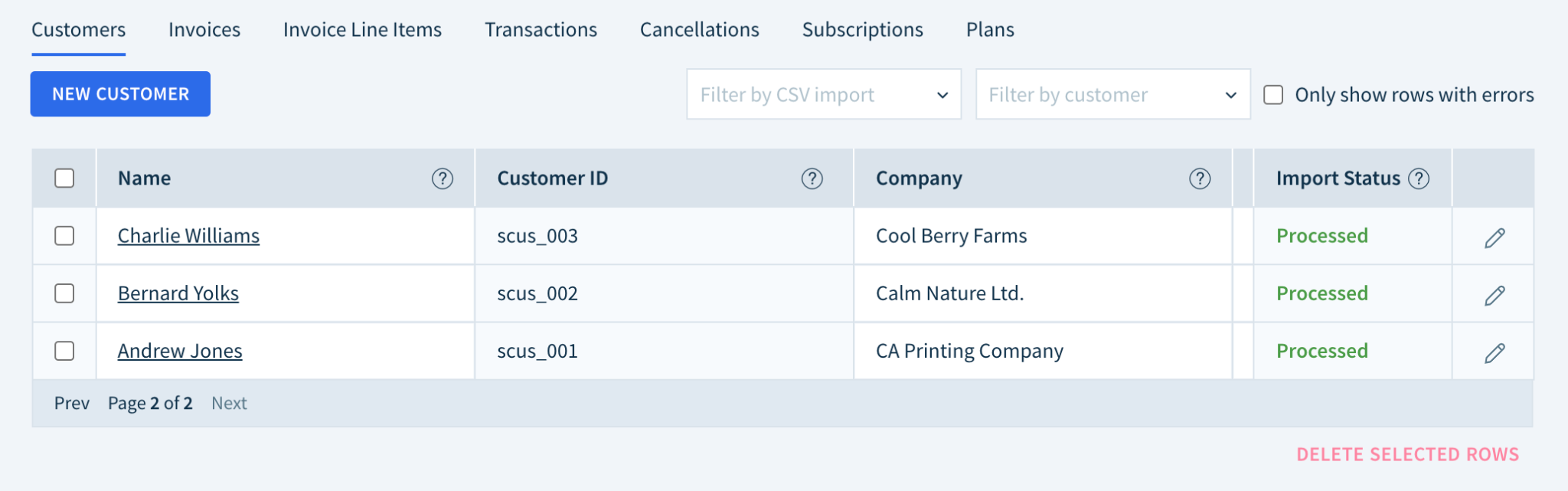Go to the Prev page in pagination

pyautogui.click(x=72, y=403)
